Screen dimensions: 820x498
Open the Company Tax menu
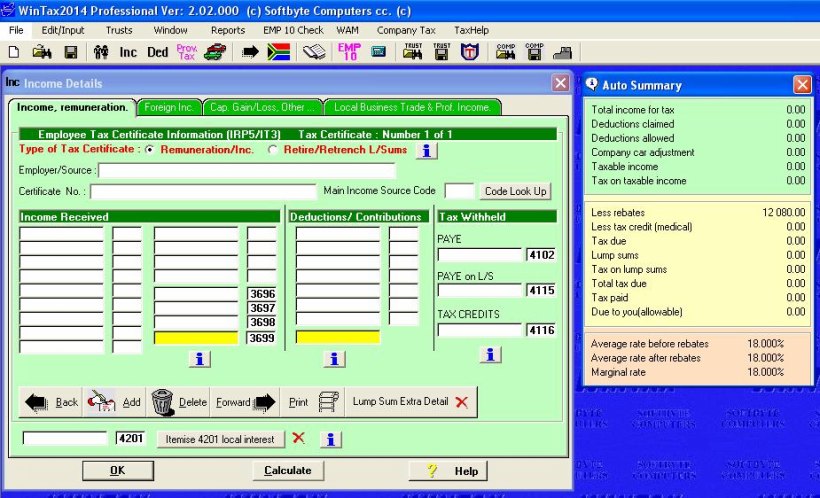[406, 30]
